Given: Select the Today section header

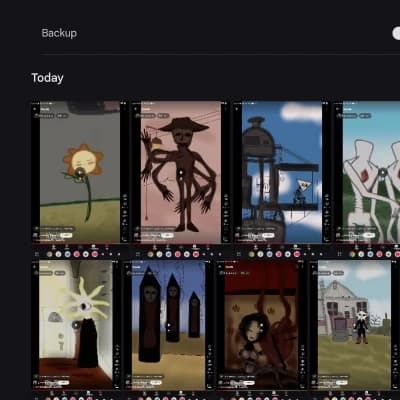Looking at the screenshot, I should point(47,78).
